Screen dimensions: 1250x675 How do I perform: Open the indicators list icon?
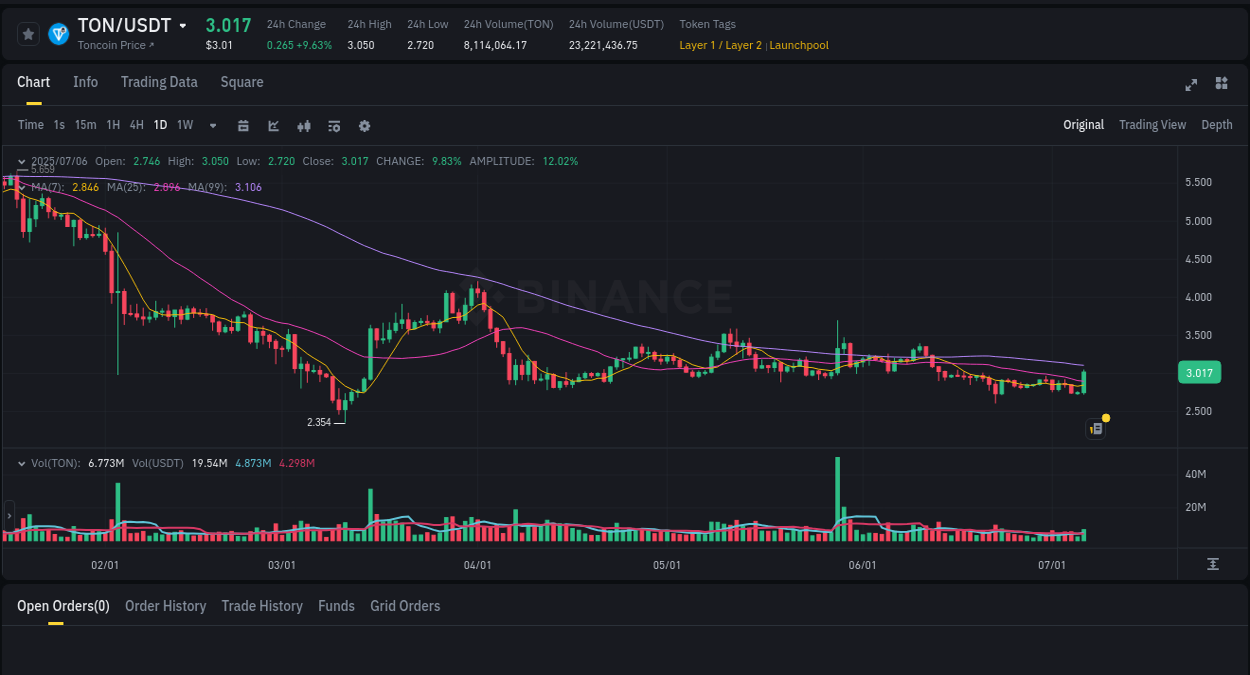click(334, 125)
